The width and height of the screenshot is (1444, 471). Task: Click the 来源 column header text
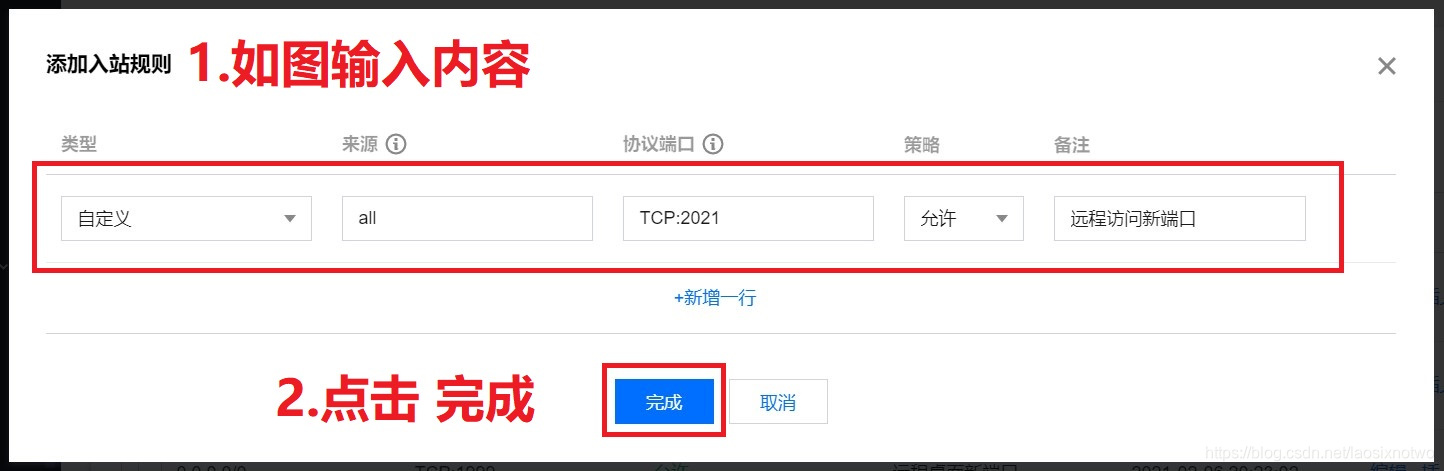(x=360, y=145)
